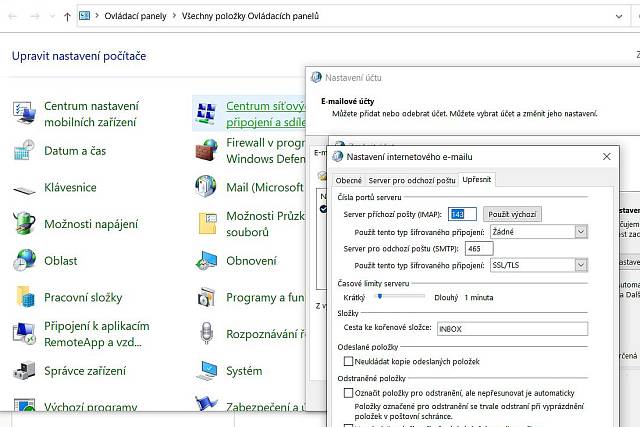Click the Mail (Microsoft Outlook) icon
Image resolution: width=640 pixels, height=427 pixels.
(x=206, y=186)
